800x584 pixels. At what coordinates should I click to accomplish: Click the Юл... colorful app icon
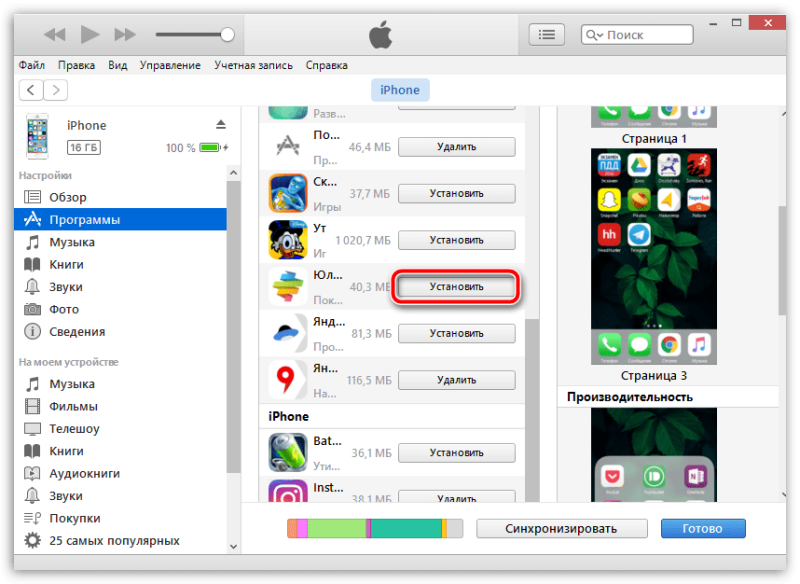[288, 287]
